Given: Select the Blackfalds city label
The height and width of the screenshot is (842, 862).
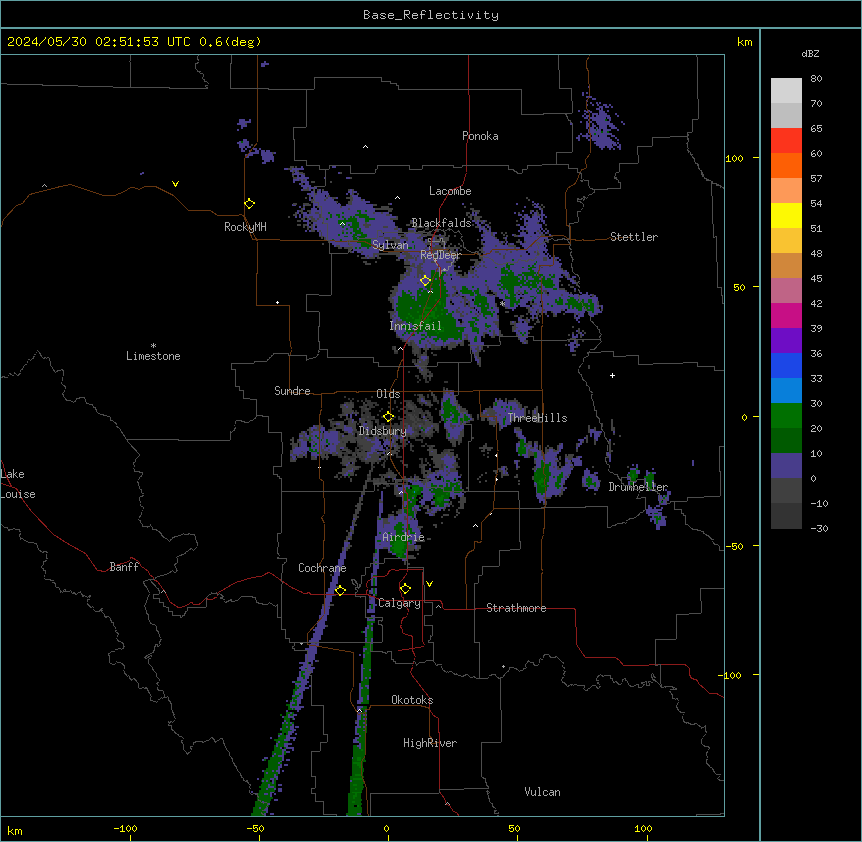Looking at the screenshot, I should [x=441, y=223].
